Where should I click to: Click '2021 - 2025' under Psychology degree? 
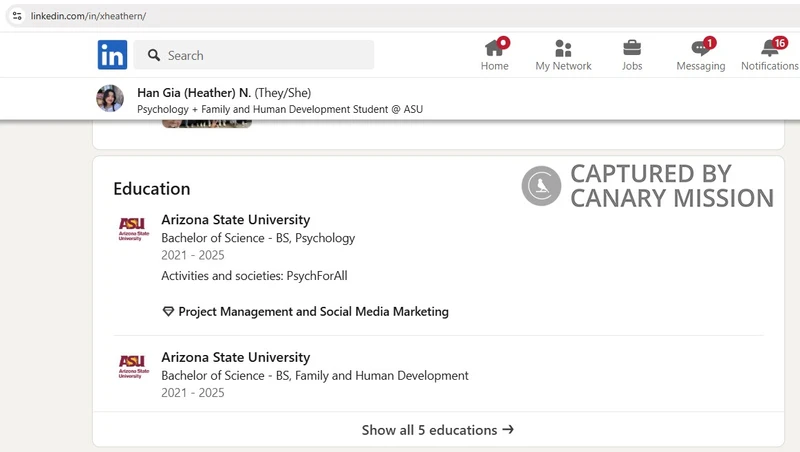click(193, 255)
